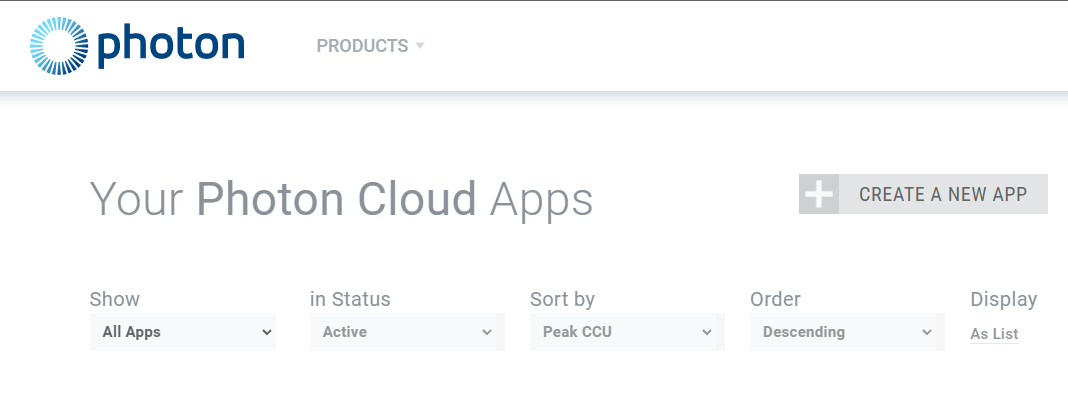
Task: Click Create a New App button
Action: coord(923,194)
